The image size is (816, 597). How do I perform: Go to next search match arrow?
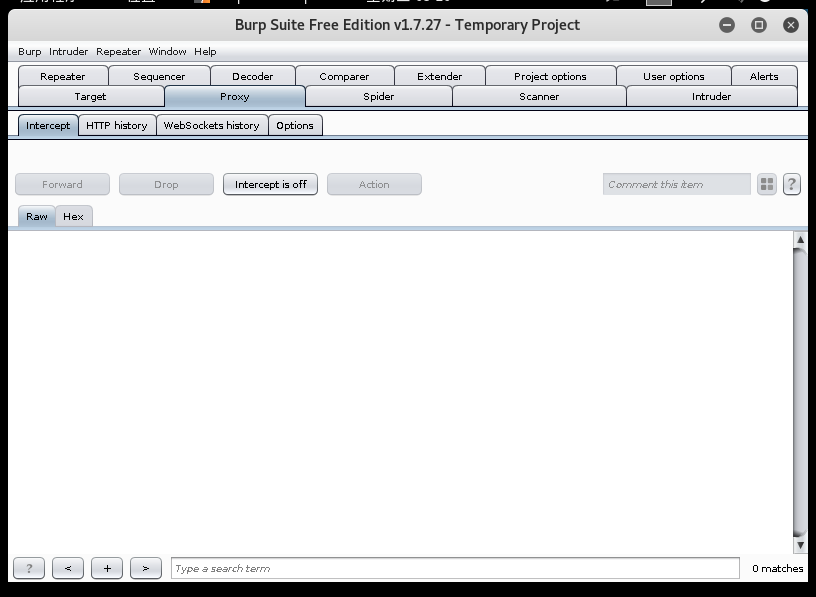pos(146,568)
